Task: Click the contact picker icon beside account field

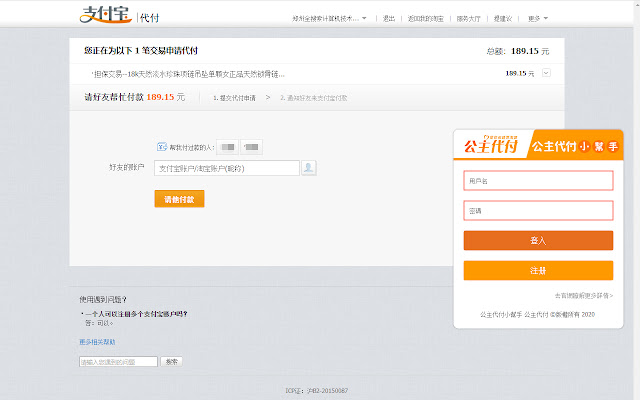Action: point(309,168)
